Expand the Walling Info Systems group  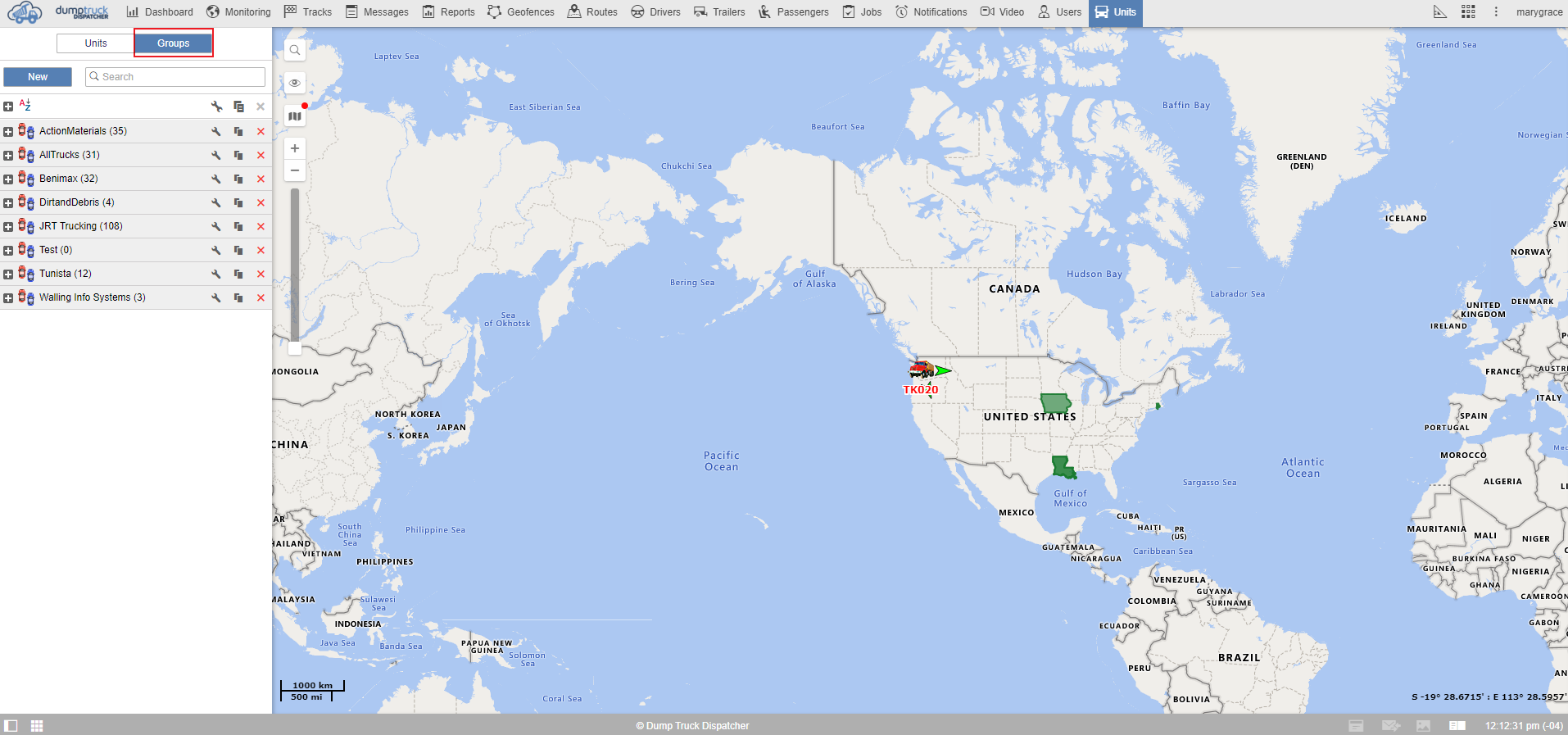8,297
